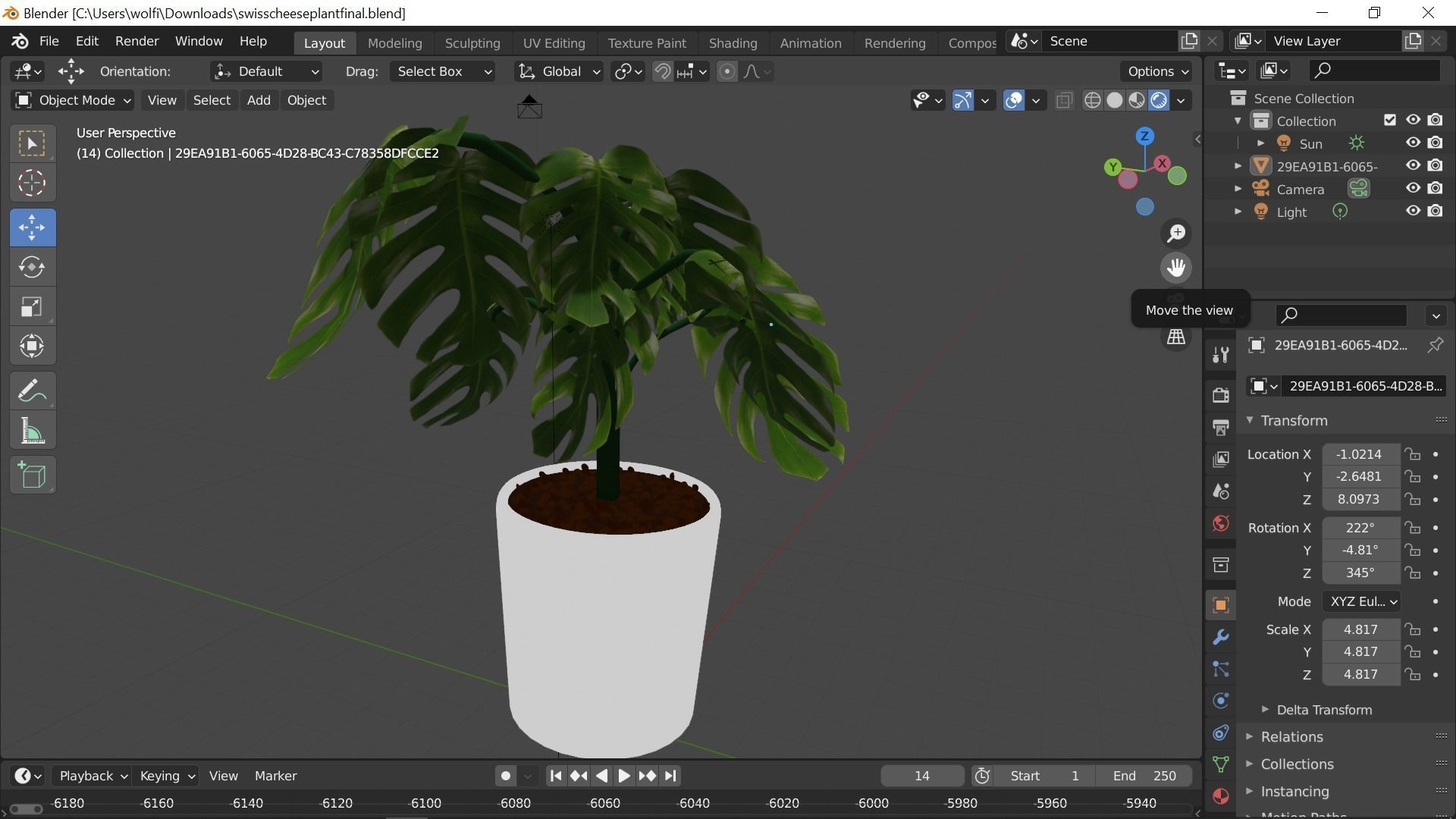The image size is (1456, 819).
Task: Open Orientation Default dropdown
Action: point(266,71)
